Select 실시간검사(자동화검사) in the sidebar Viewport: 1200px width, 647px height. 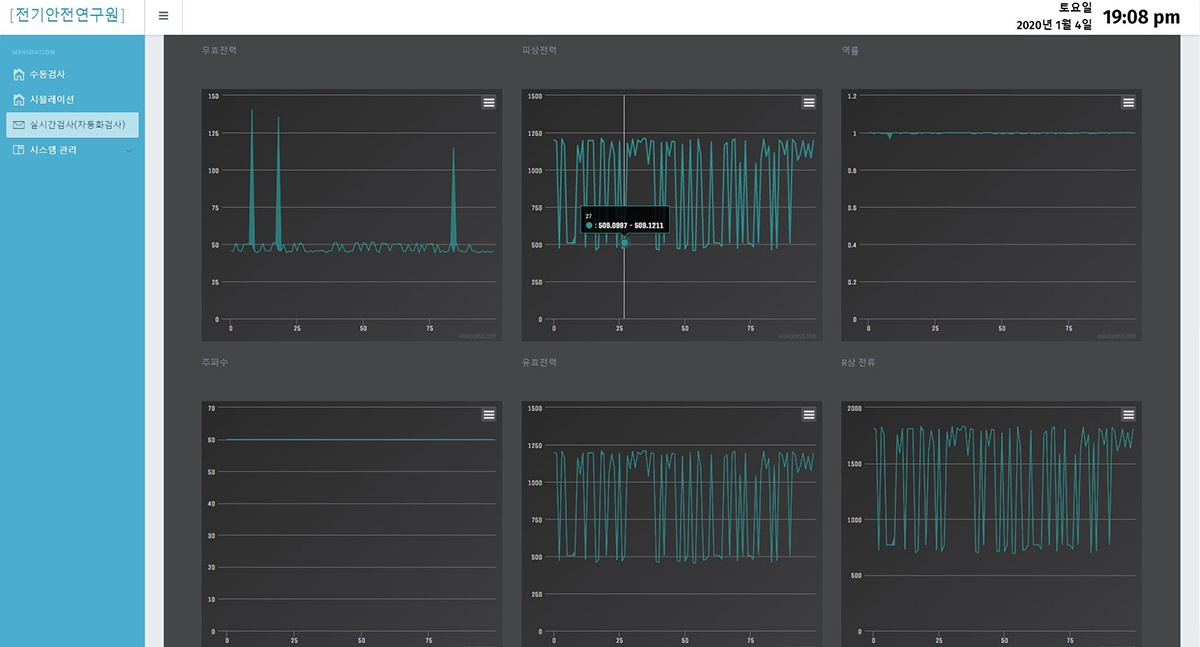pos(72,125)
